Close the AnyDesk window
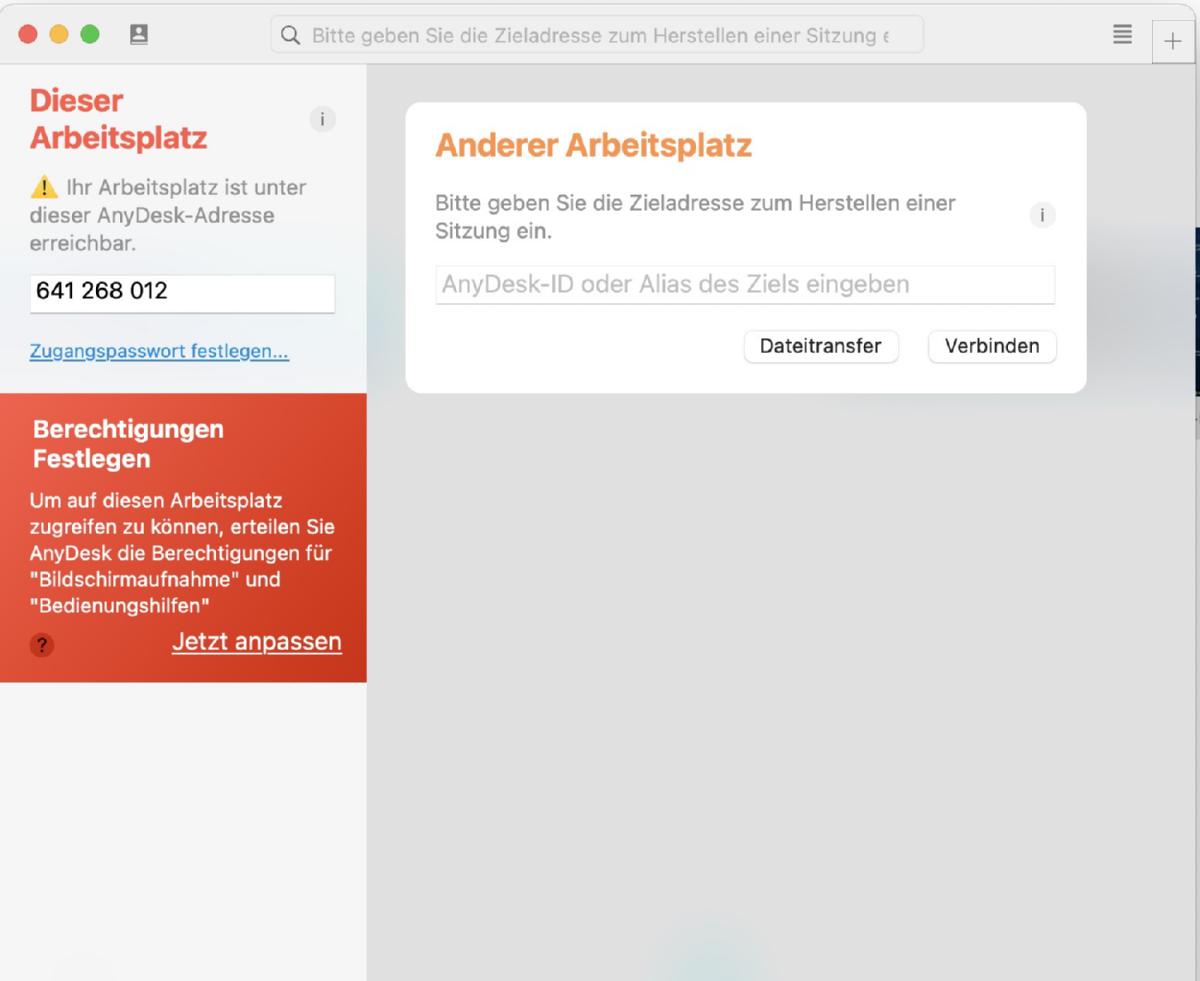 pyautogui.click(x=28, y=34)
